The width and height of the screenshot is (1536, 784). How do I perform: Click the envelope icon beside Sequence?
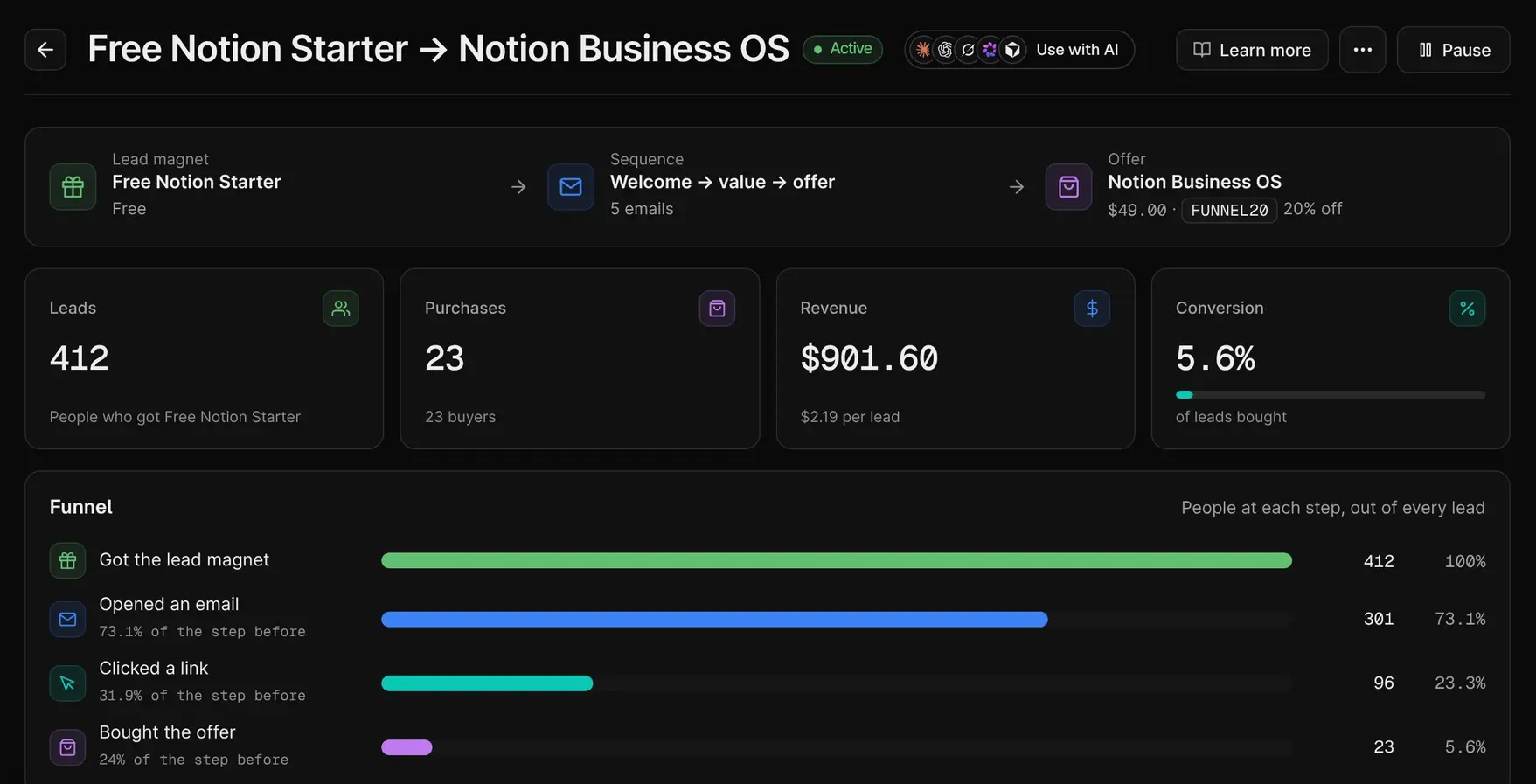571,186
